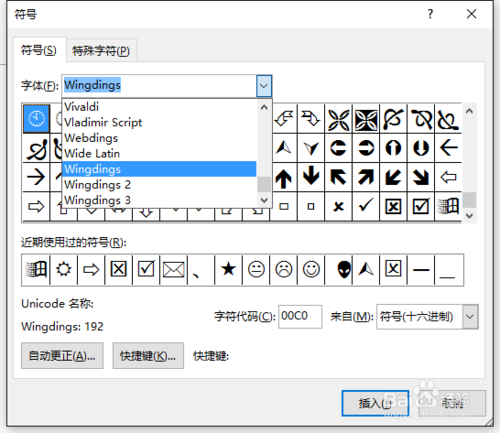Click font list scroll up arrow
The width and height of the screenshot is (500, 433).
click(x=264, y=107)
